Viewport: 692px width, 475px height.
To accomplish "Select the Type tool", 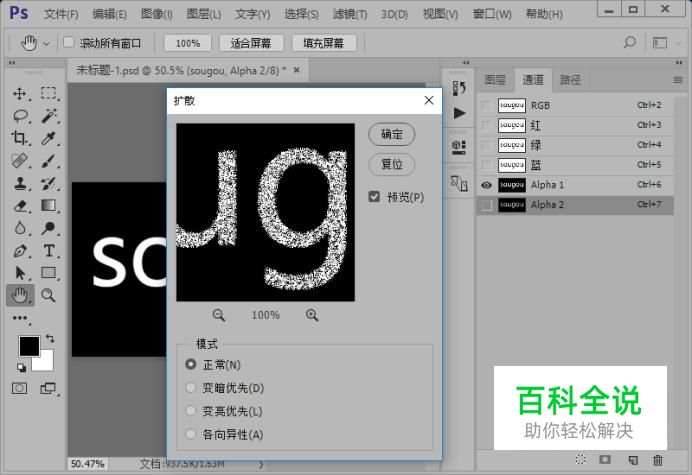I will pos(49,251).
